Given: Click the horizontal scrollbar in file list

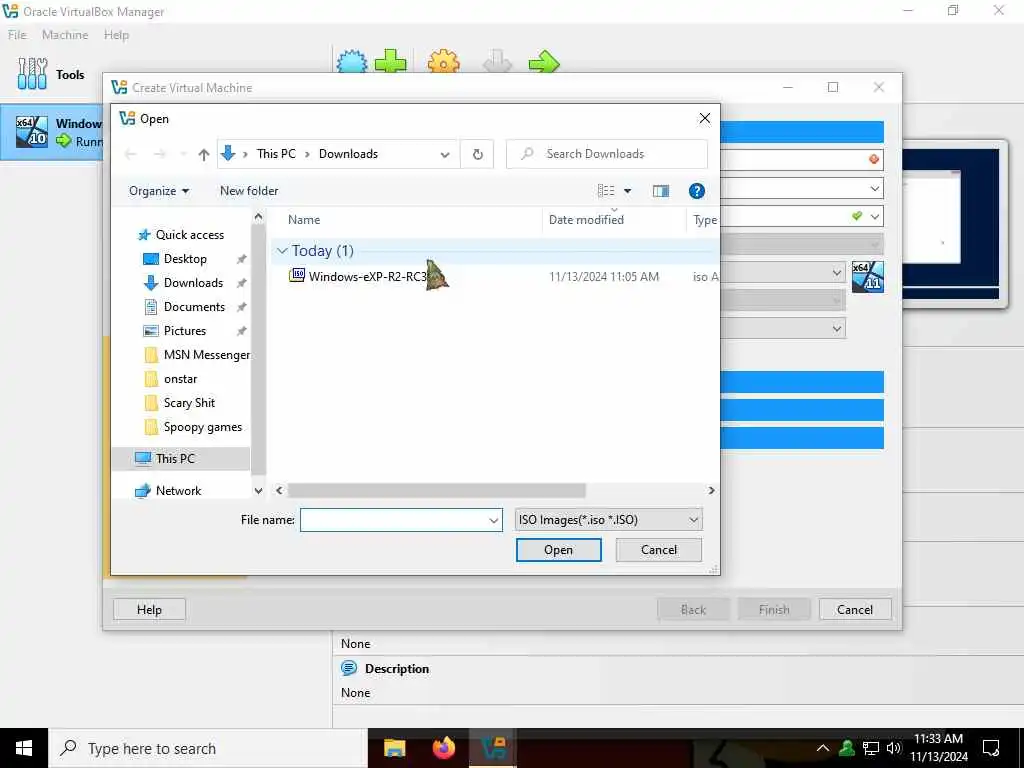Looking at the screenshot, I should click(x=436, y=490).
